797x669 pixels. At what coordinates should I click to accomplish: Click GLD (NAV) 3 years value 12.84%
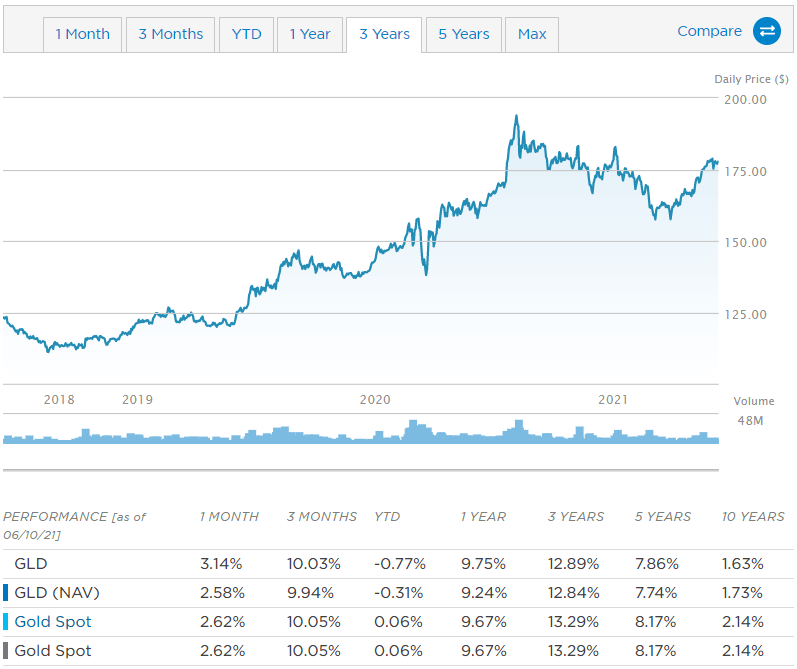click(574, 593)
